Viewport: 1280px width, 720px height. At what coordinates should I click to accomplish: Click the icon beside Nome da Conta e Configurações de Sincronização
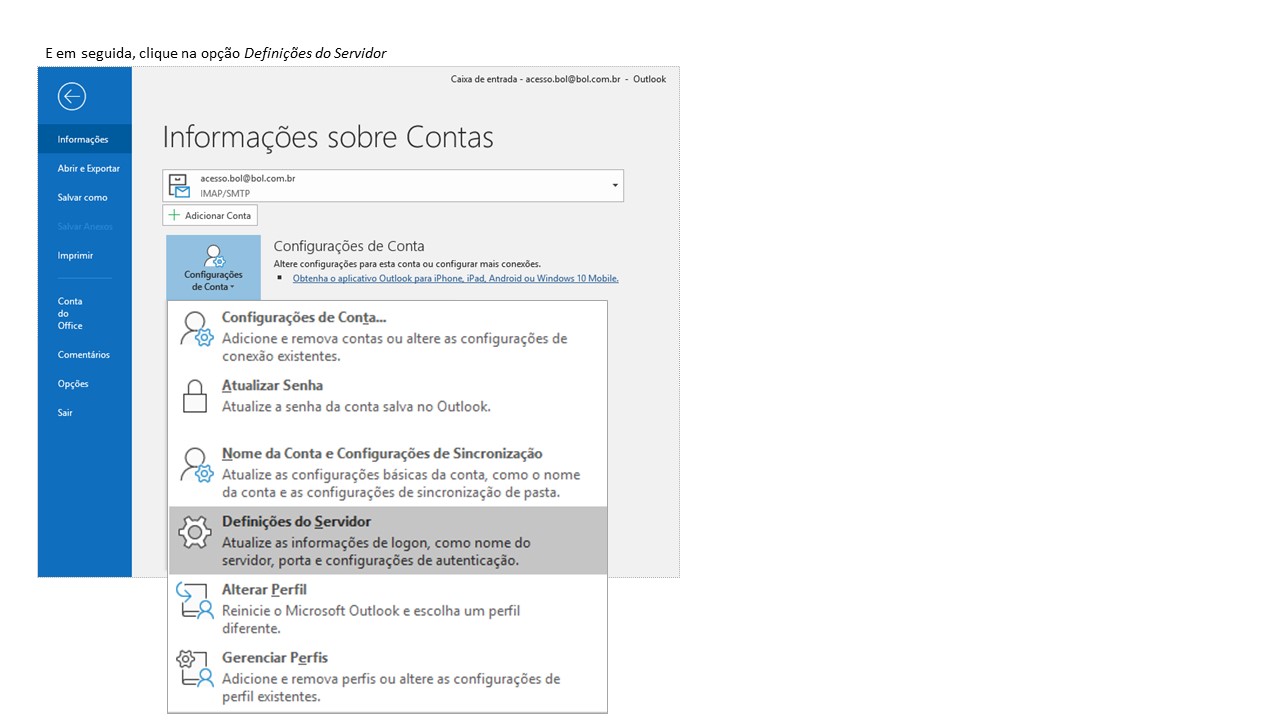(196, 465)
